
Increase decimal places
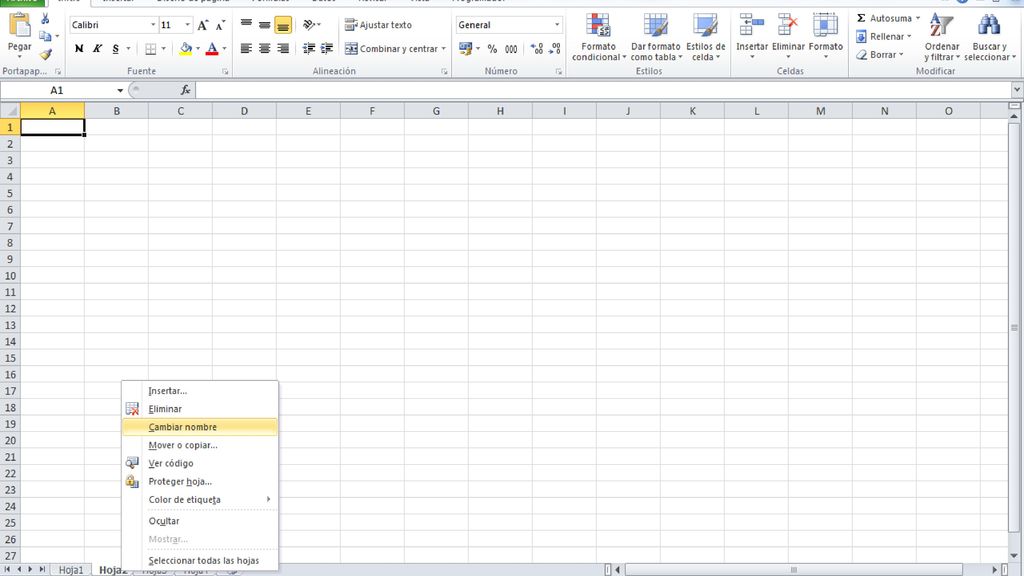[537, 49]
